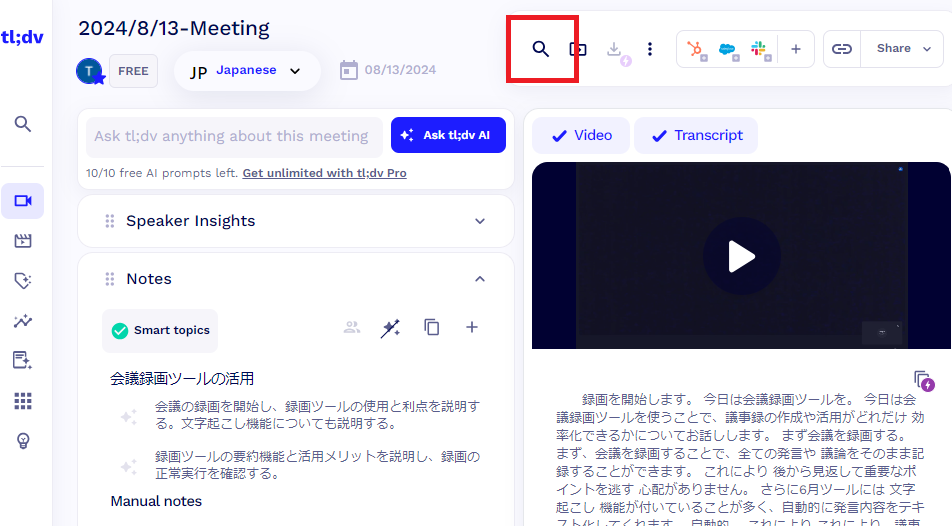Viewport: 952px width, 526px height.
Task: Open Get unlimited with tl;dv Pro link
Action: click(x=324, y=173)
